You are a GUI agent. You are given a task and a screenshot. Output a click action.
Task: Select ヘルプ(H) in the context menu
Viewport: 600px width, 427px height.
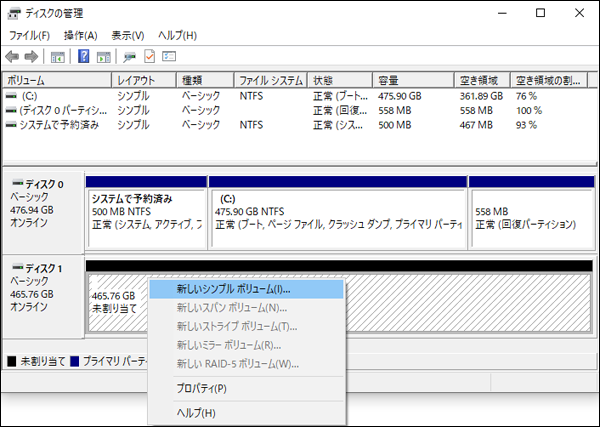coord(196,412)
